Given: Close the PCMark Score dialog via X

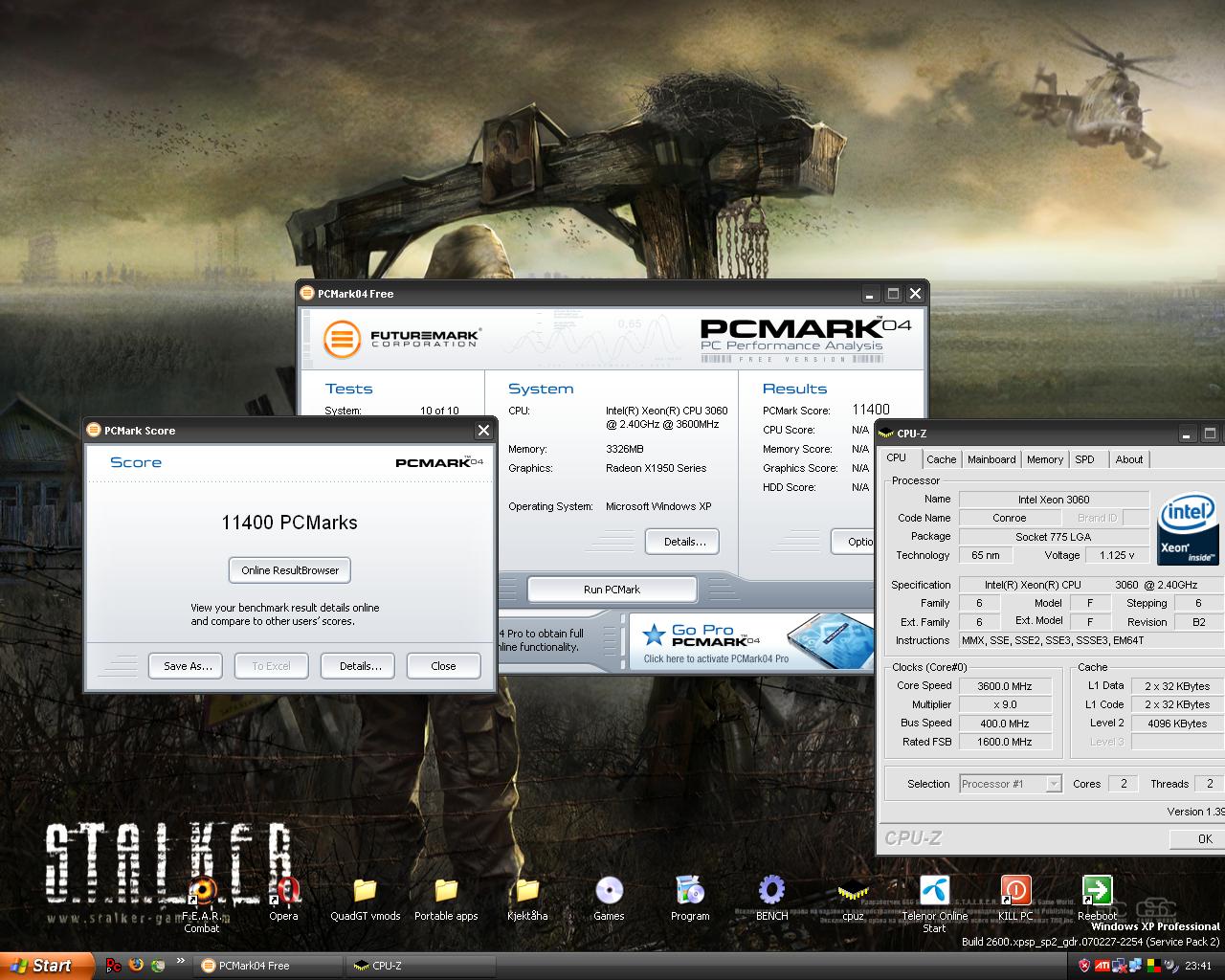Looking at the screenshot, I should pyautogui.click(x=483, y=431).
